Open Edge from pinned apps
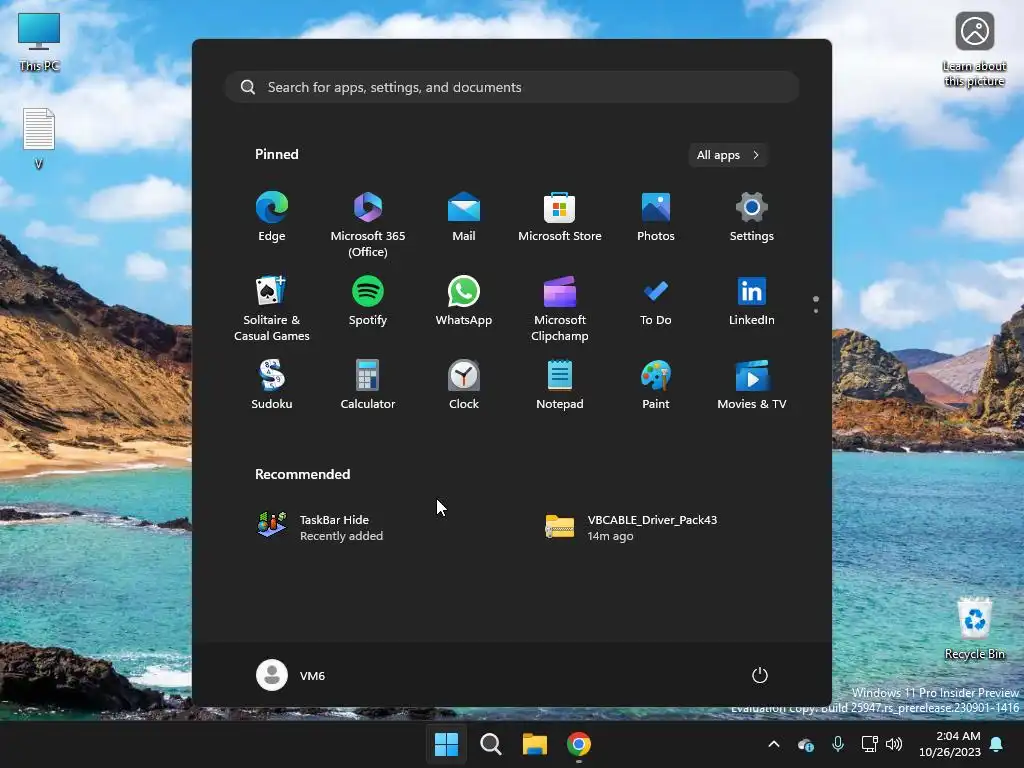The height and width of the screenshot is (768, 1024). (x=272, y=217)
